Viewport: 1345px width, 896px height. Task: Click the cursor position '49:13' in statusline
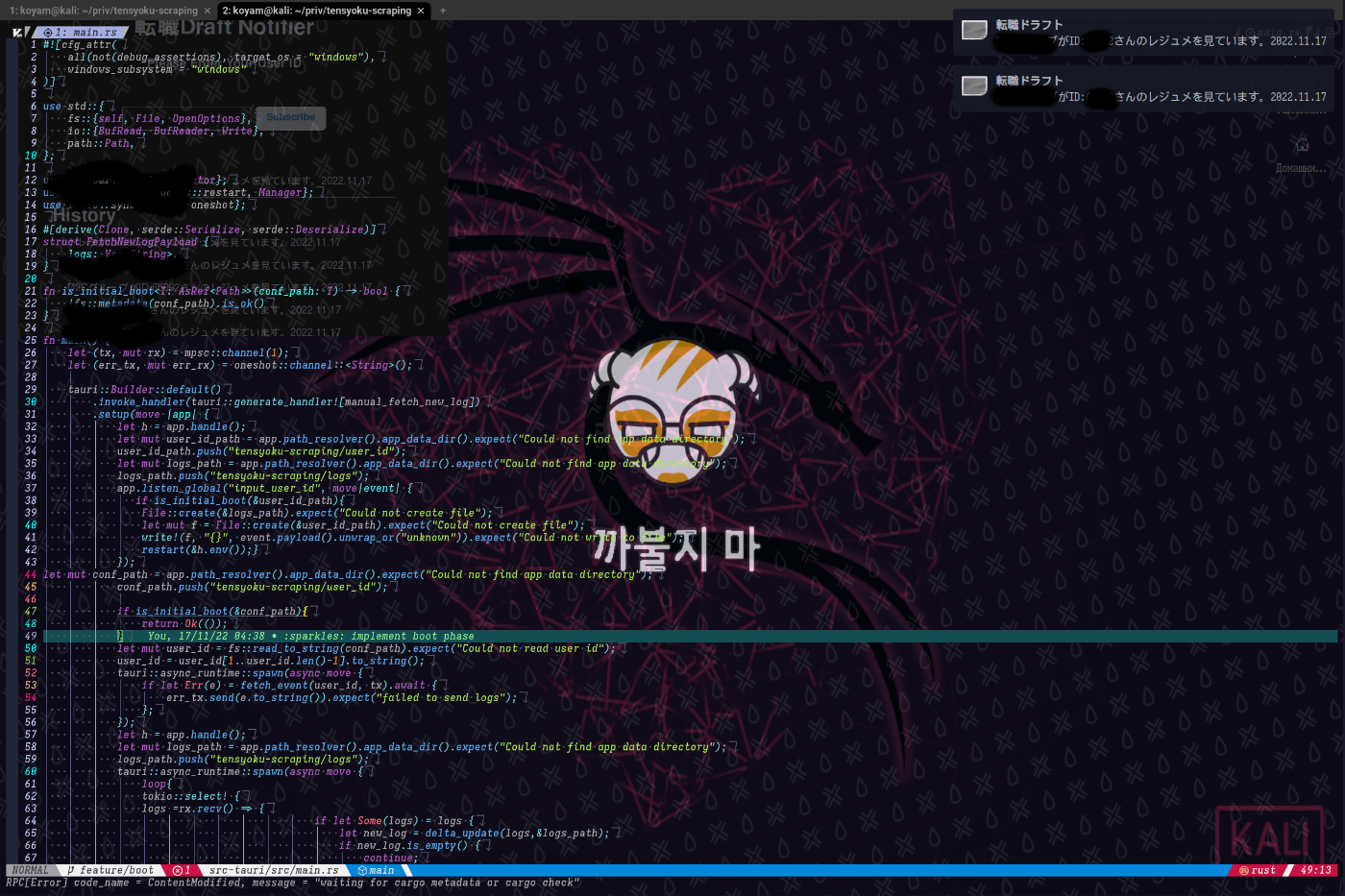1316,870
